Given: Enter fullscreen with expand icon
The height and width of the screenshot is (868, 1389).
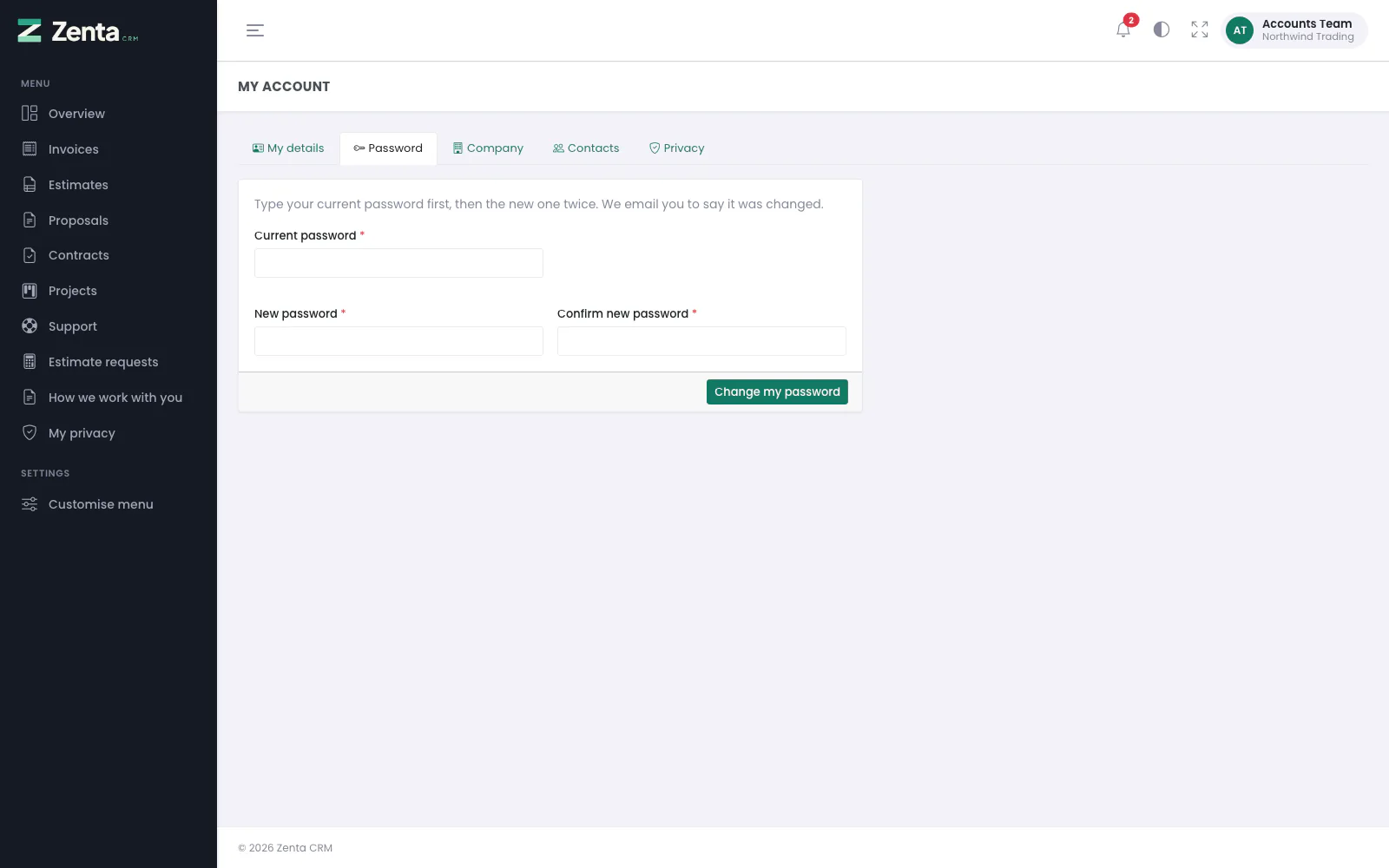Looking at the screenshot, I should click(1200, 30).
